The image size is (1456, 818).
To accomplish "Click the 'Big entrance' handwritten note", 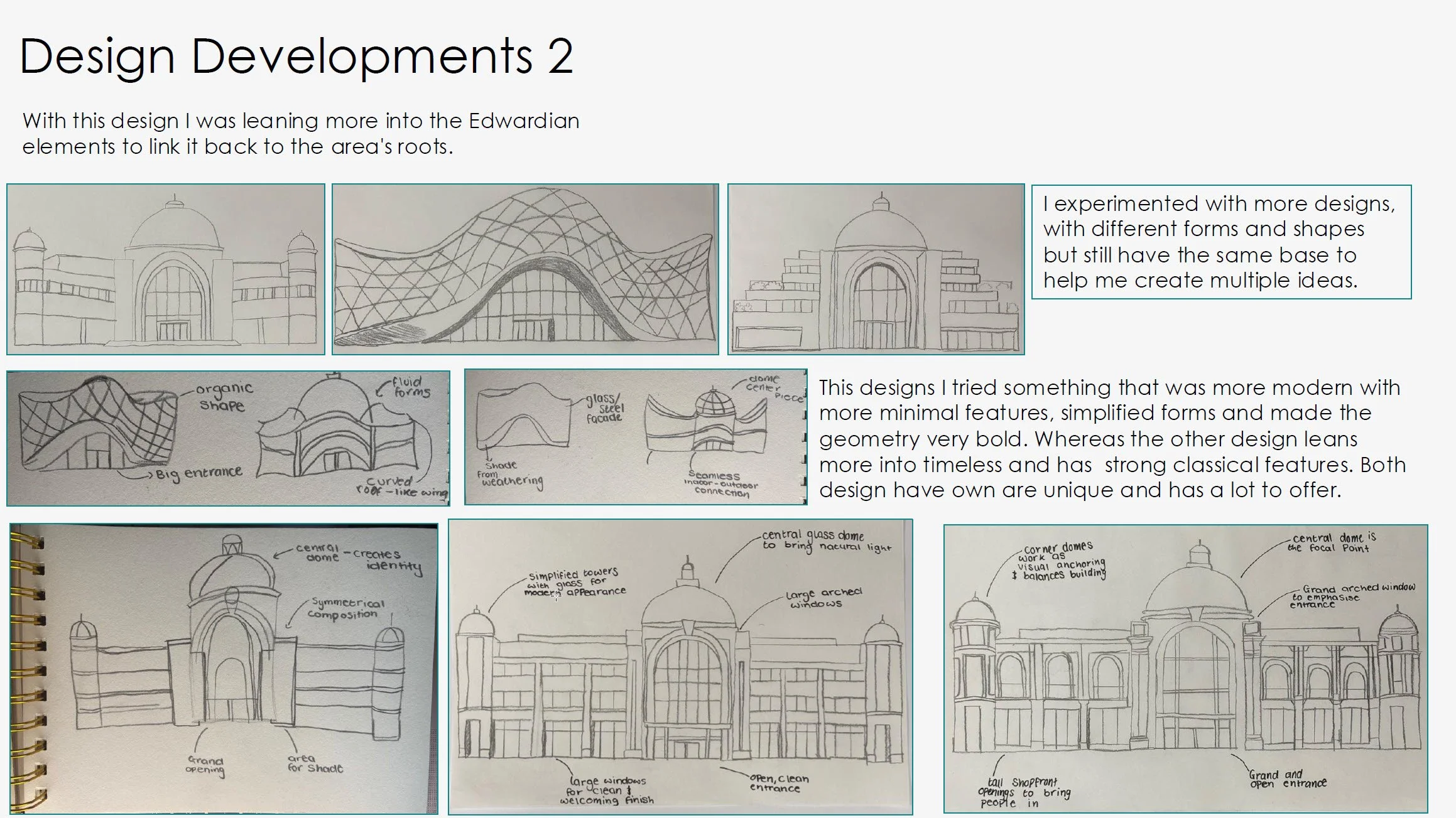I will coord(199,473).
